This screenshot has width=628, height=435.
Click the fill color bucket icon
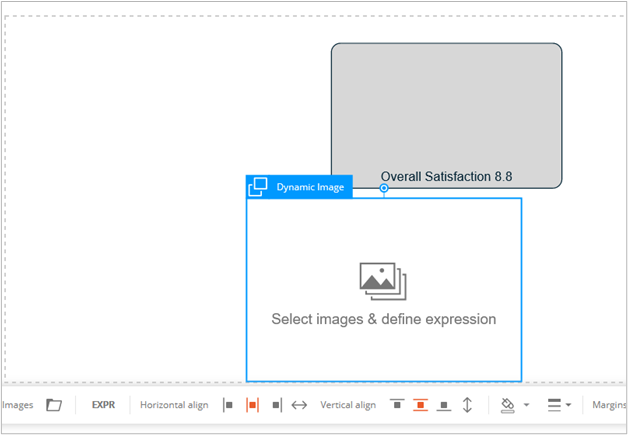tap(507, 405)
